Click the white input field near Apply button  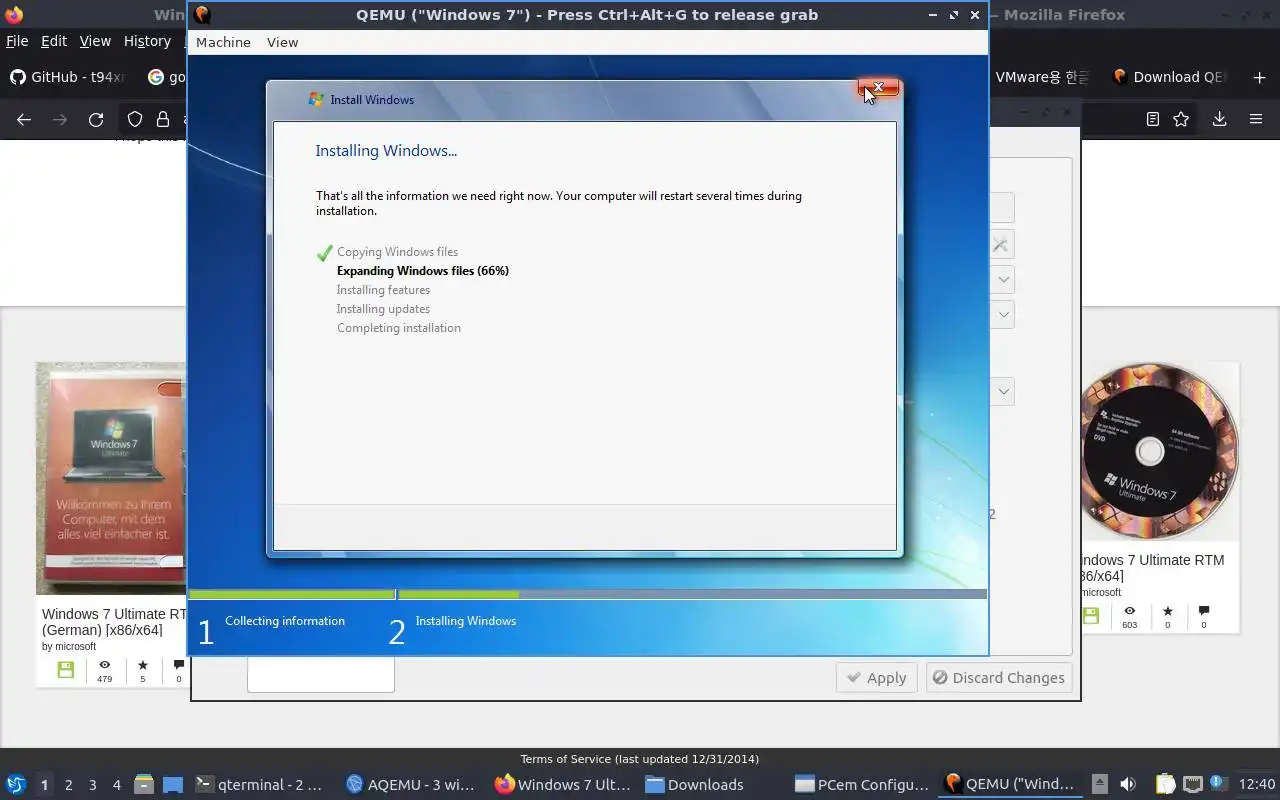pos(321,674)
